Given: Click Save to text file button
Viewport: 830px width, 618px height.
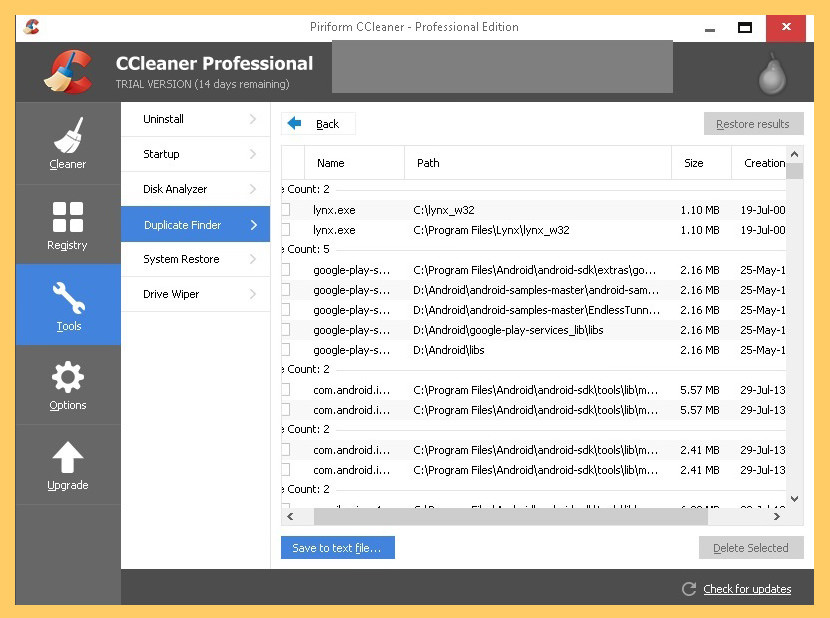Looking at the screenshot, I should pyautogui.click(x=337, y=548).
